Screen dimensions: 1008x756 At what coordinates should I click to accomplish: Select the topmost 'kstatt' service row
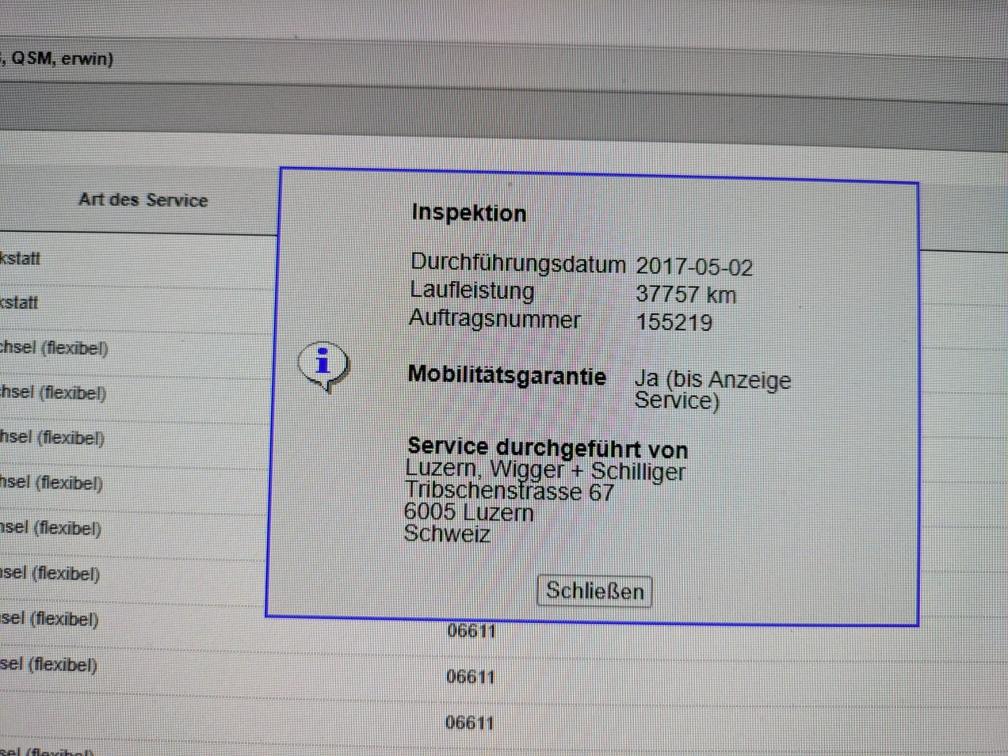pos(20,259)
